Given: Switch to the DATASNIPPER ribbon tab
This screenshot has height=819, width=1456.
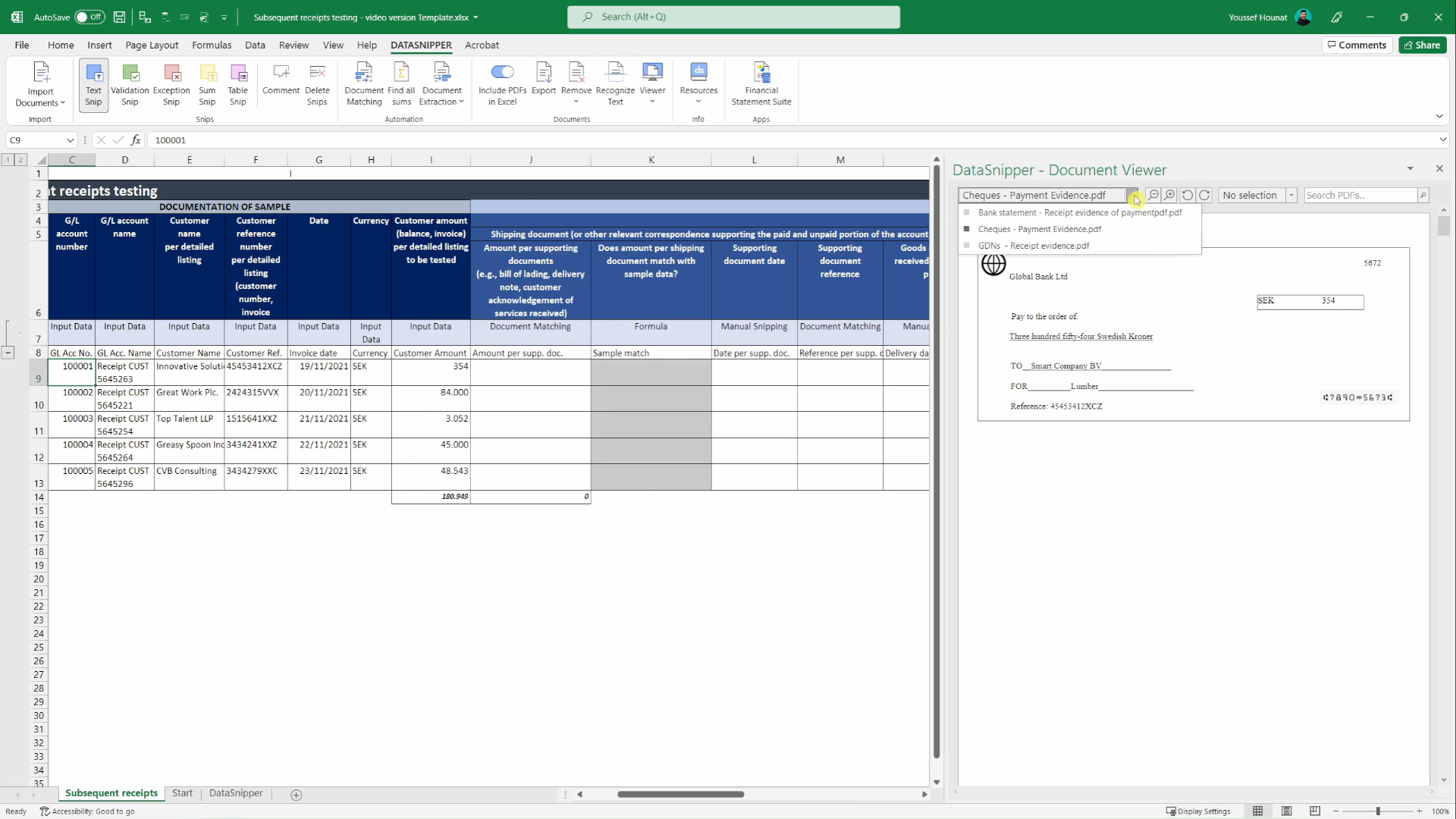Looking at the screenshot, I should tap(421, 45).
